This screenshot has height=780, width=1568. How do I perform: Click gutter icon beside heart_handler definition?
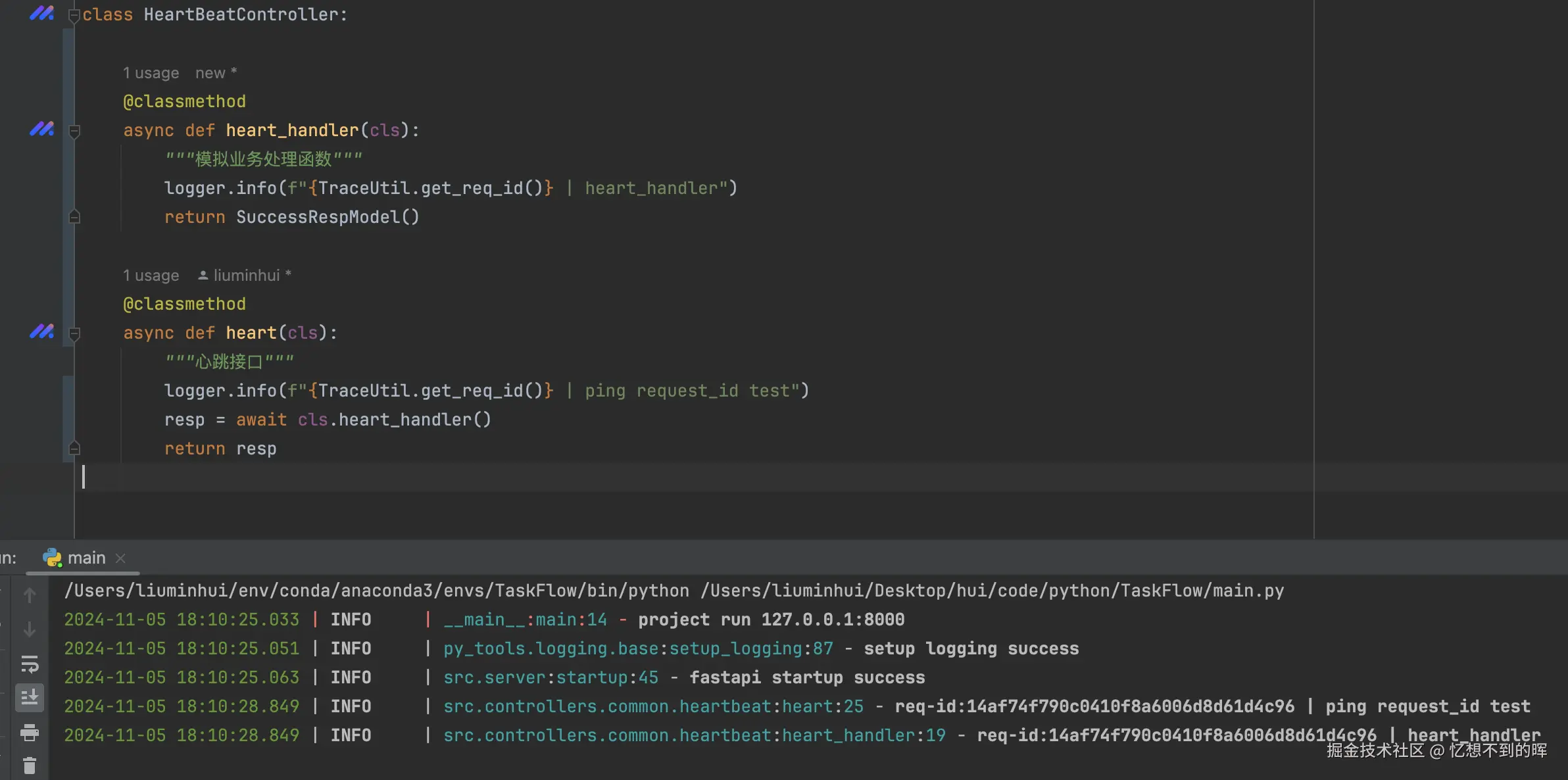41,130
